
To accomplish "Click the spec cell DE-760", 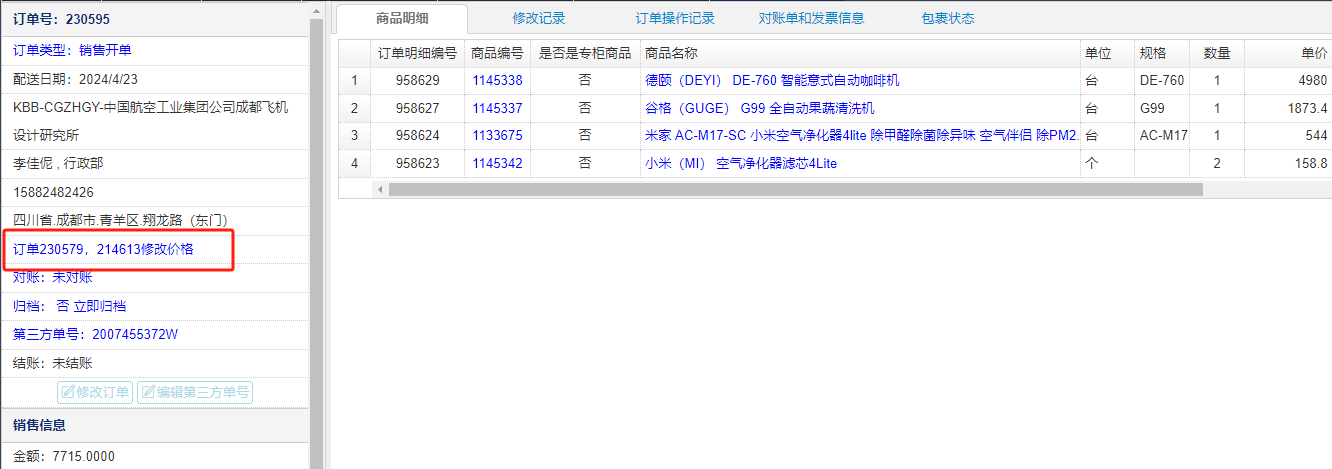I will click(1162, 80).
